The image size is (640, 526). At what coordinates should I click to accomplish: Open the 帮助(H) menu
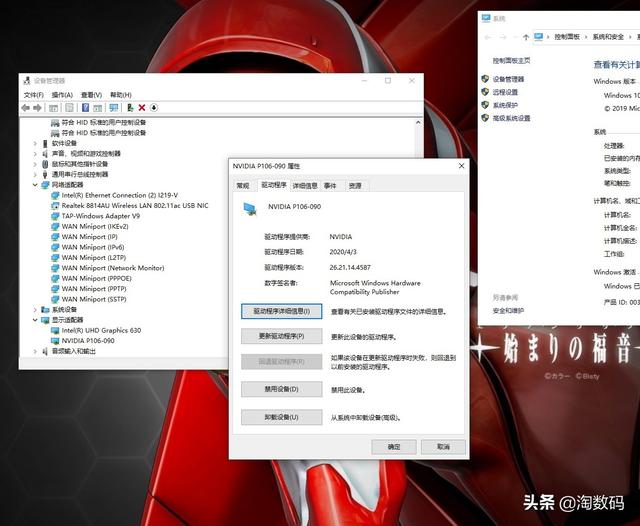(121, 95)
